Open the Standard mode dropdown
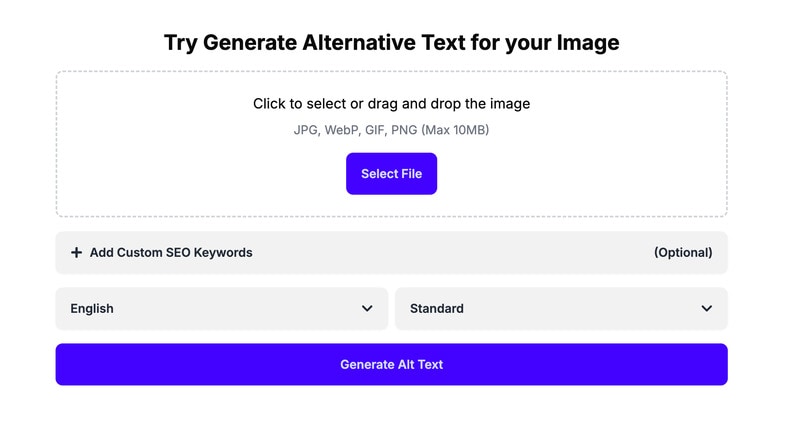The height and width of the screenshot is (441, 800). (x=561, y=309)
